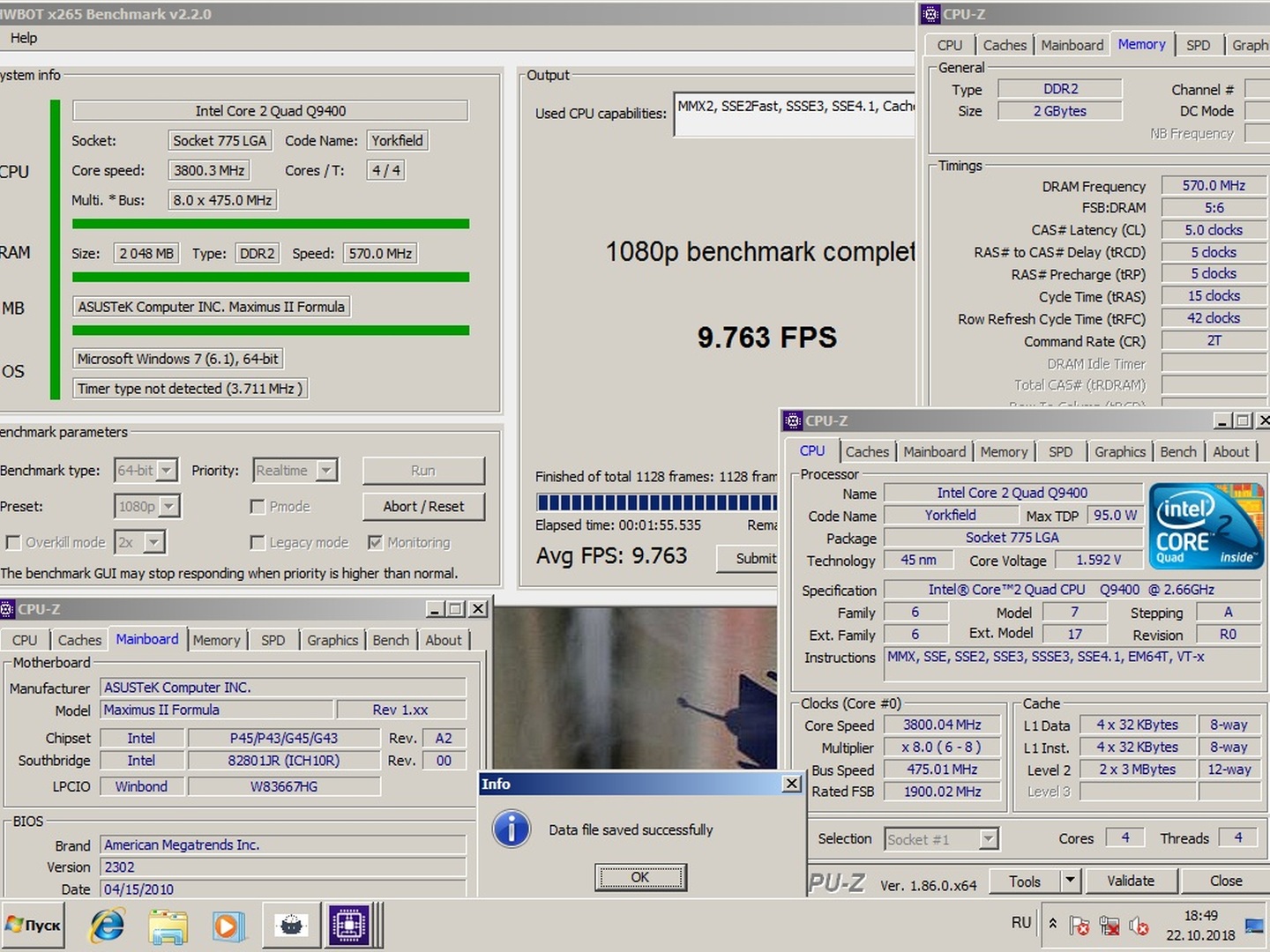Click the FSB:DRAM 5:6 value
The width and height of the screenshot is (1270, 952).
[1214, 208]
